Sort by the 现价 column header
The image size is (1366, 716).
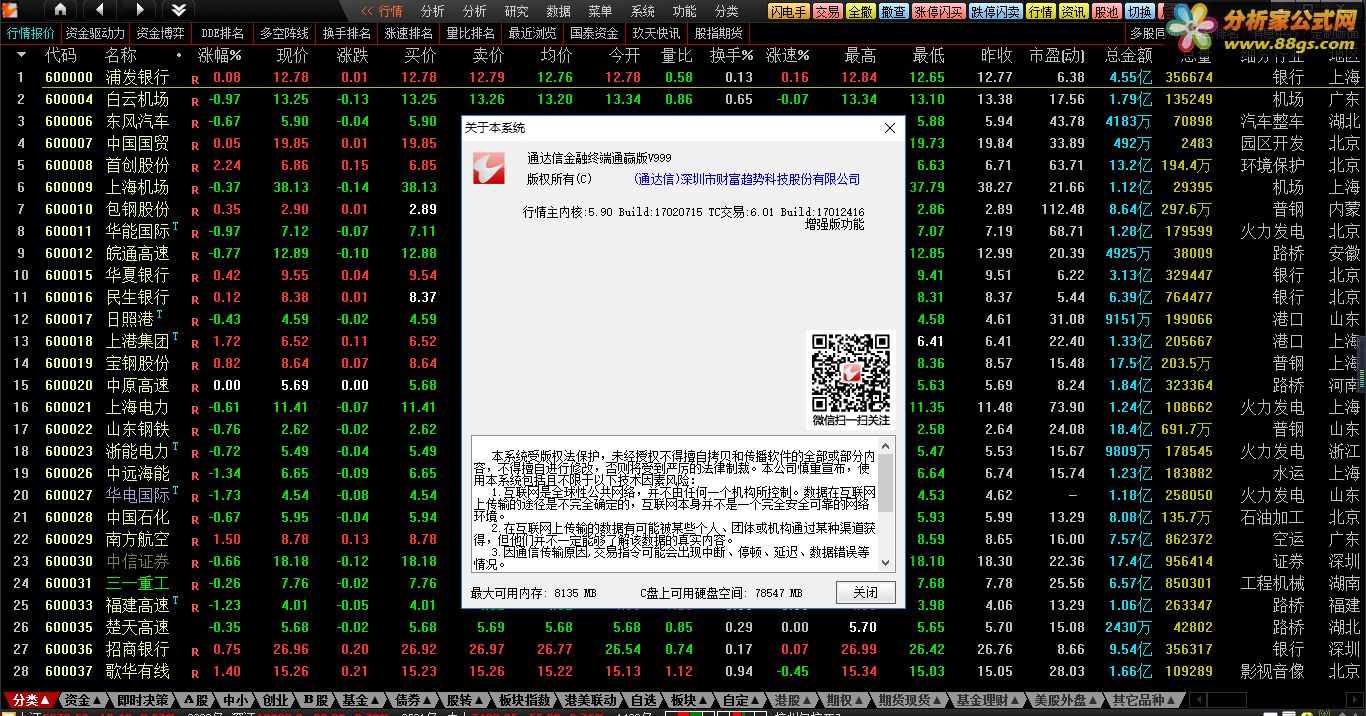[x=292, y=55]
